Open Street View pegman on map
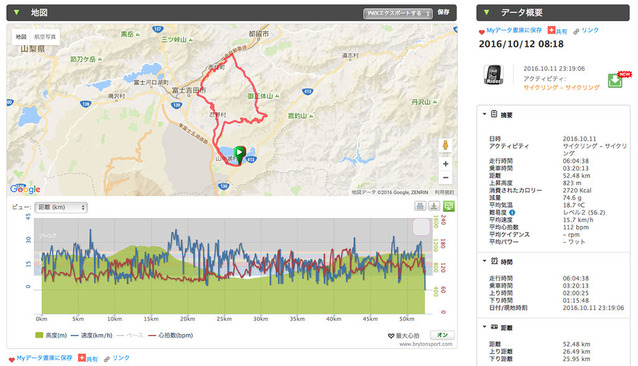Viewport: 638px width, 366px height. 446,145
